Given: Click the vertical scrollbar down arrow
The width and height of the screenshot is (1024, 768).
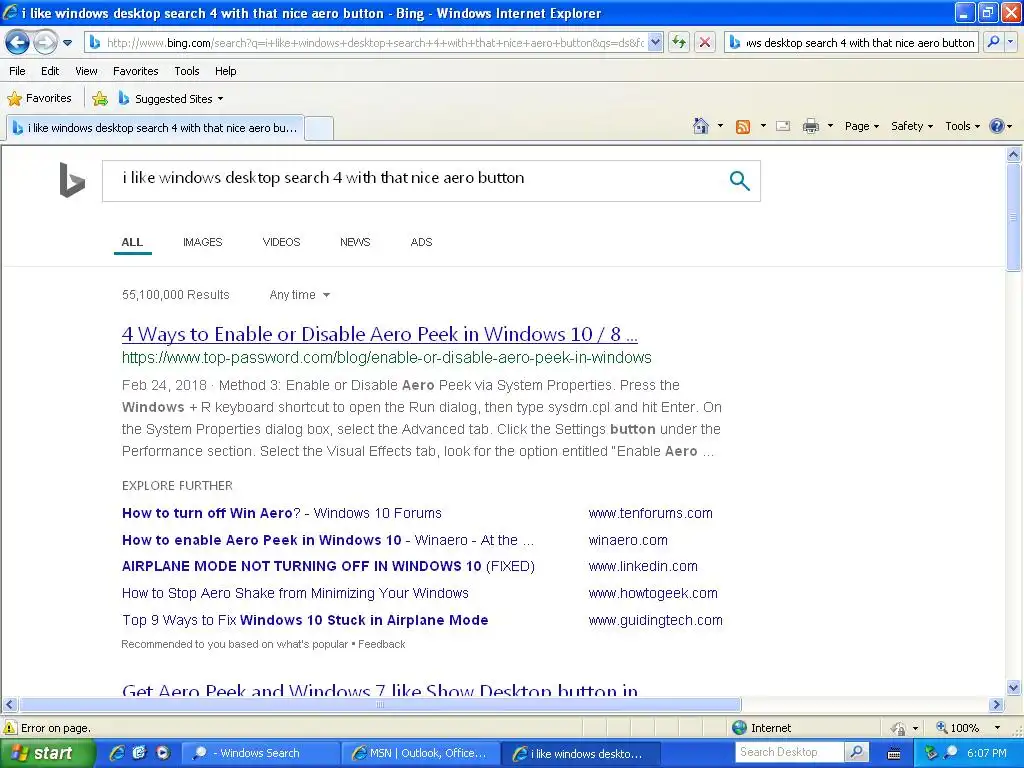Looking at the screenshot, I should coord(1013,687).
